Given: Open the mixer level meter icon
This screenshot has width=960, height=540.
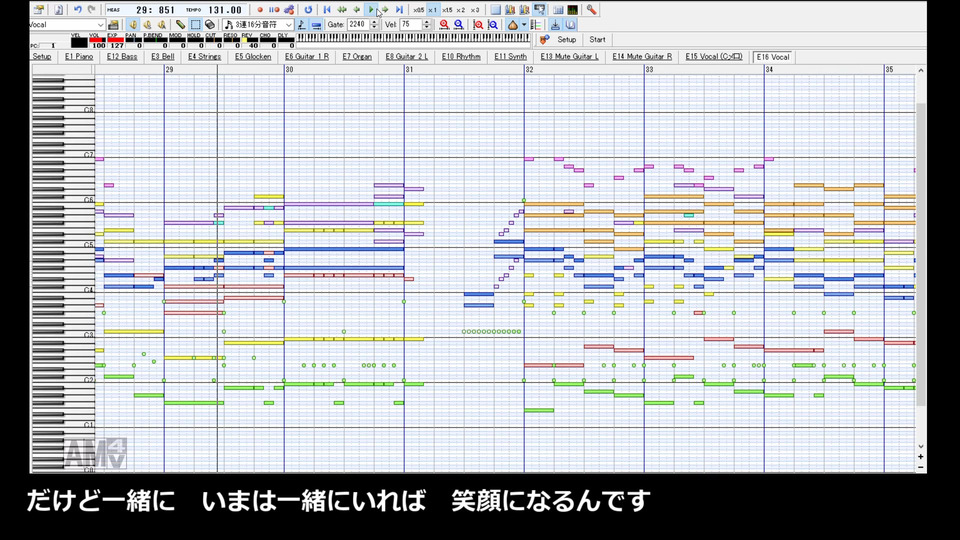Looking at the screenshot, I should click(572, 10).
